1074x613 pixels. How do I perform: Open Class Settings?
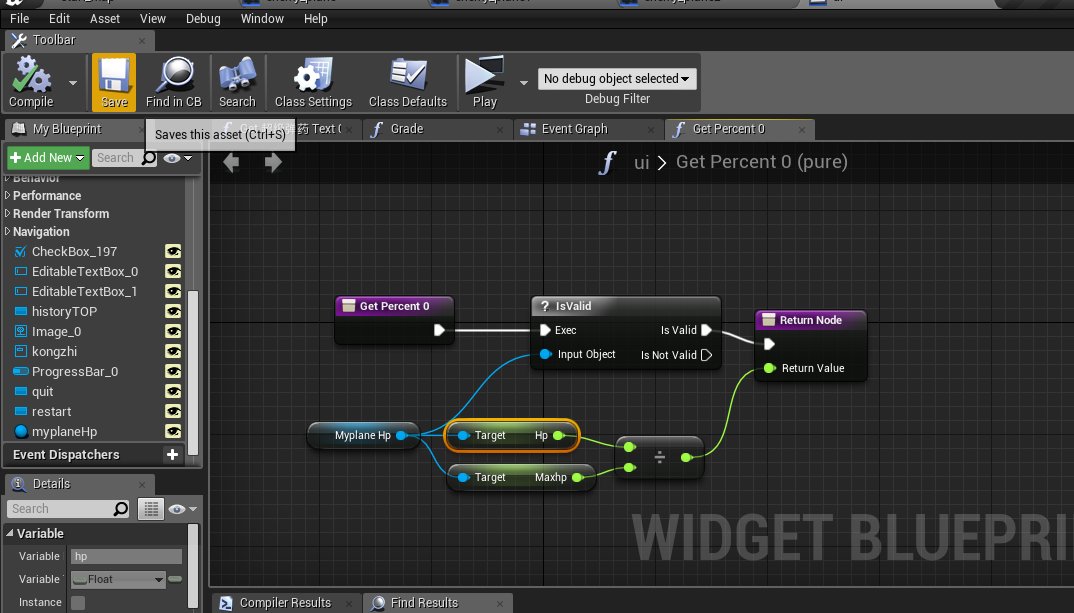(313, 83)
